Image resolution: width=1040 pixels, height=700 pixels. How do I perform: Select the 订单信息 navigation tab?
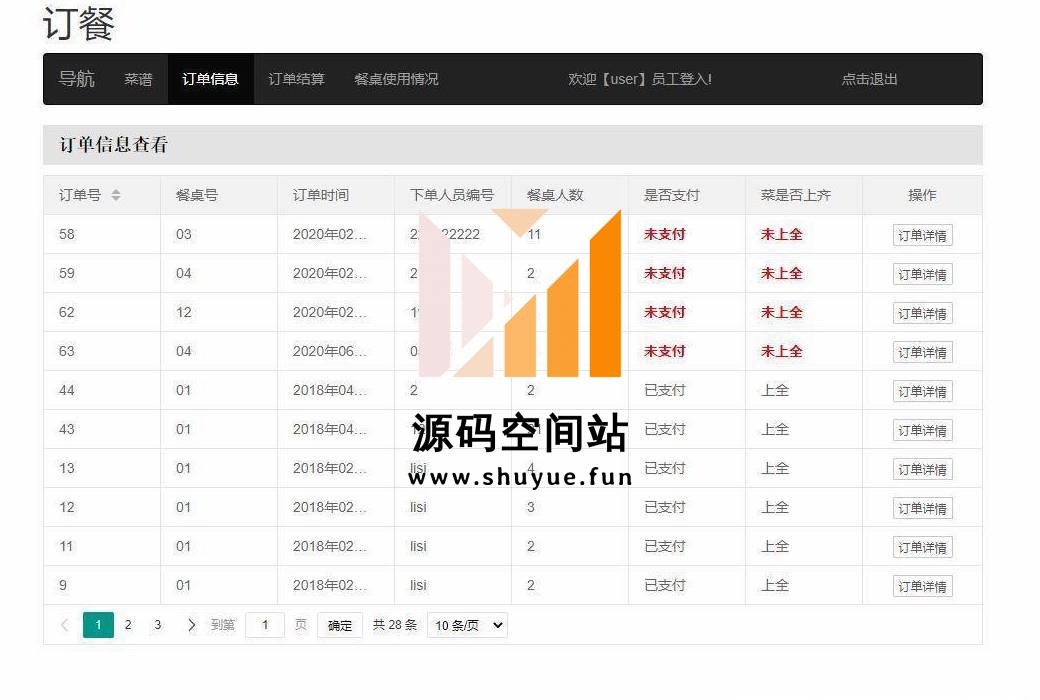(210, 79)
